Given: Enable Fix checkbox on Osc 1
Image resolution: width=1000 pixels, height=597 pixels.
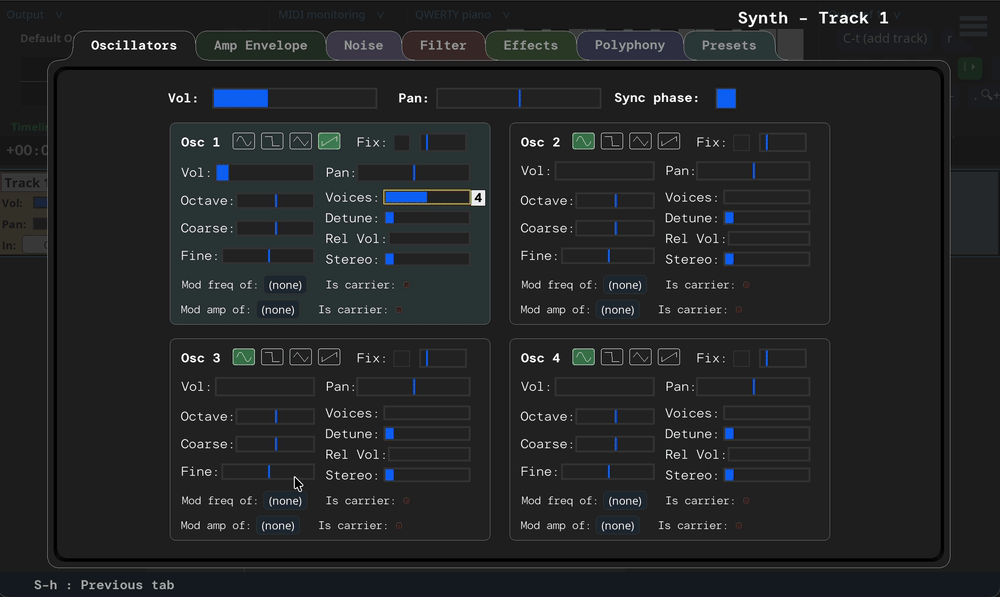Looking at the screenshot, I should pyautogui.click(x=402, y=143).
